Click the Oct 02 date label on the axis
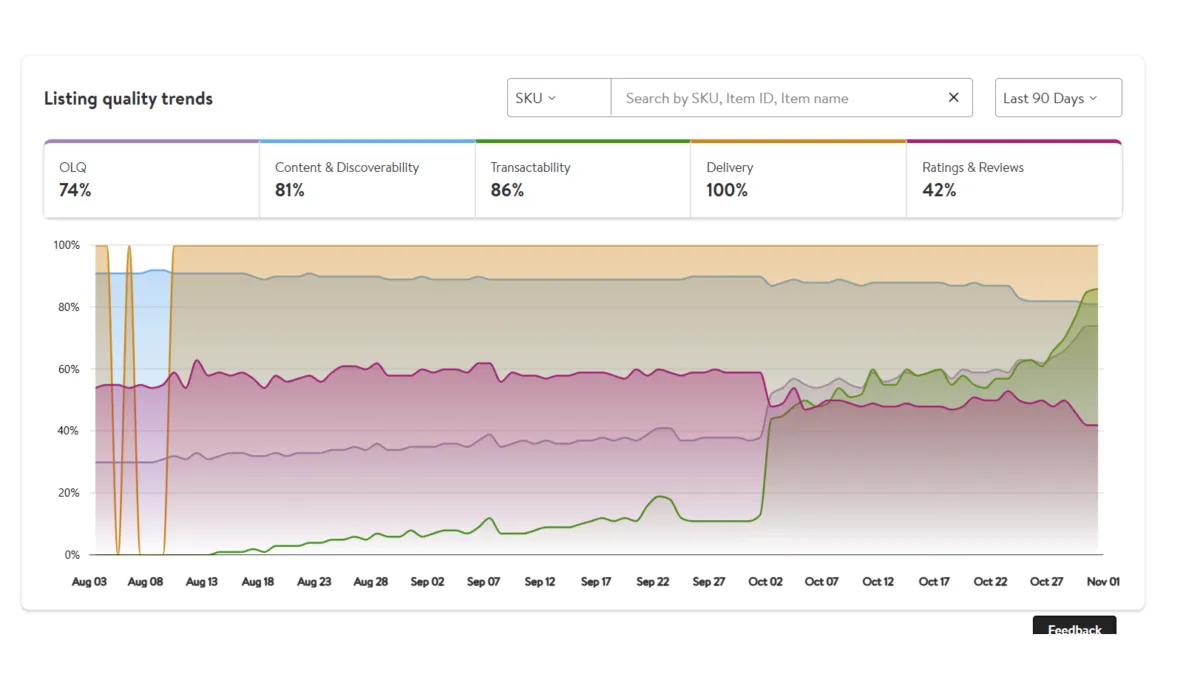Screen dimensions: 1200x675 tap(765, 582)
